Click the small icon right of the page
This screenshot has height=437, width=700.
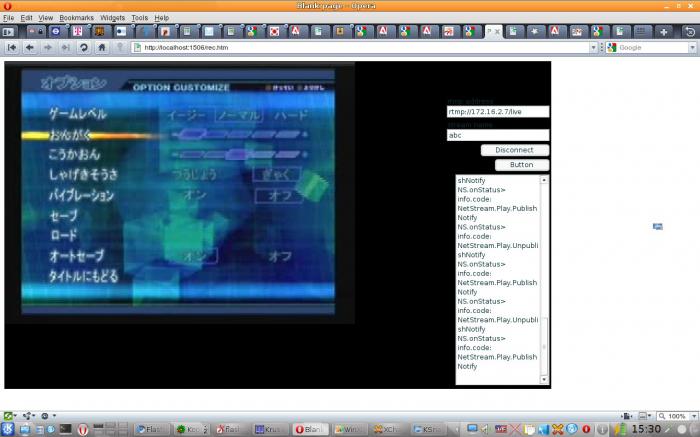pyautogui.click(x=658, y=227)
